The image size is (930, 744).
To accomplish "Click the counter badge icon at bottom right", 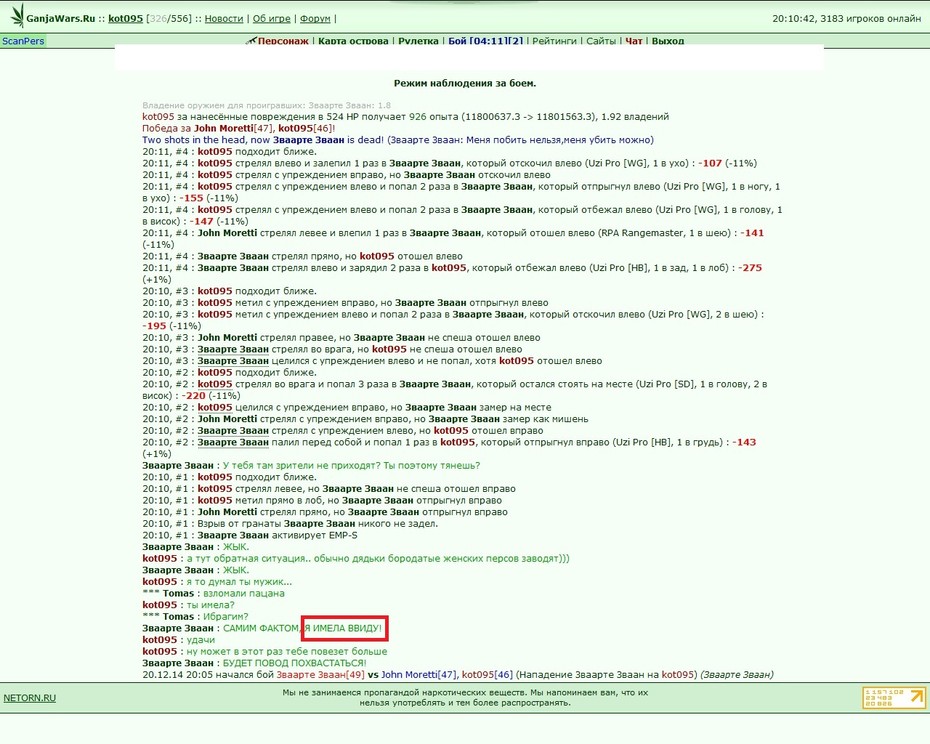I will [893, 698].
